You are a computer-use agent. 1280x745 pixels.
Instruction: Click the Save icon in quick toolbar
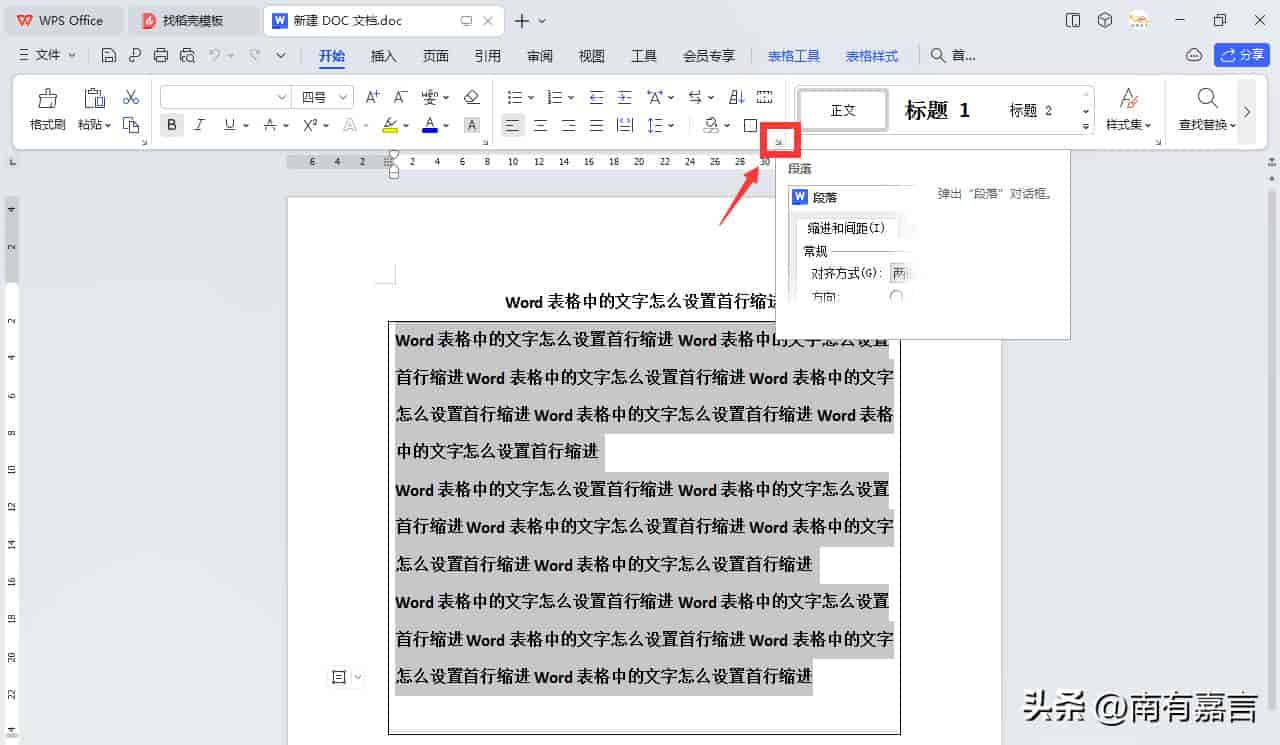[x=109, y=56]
